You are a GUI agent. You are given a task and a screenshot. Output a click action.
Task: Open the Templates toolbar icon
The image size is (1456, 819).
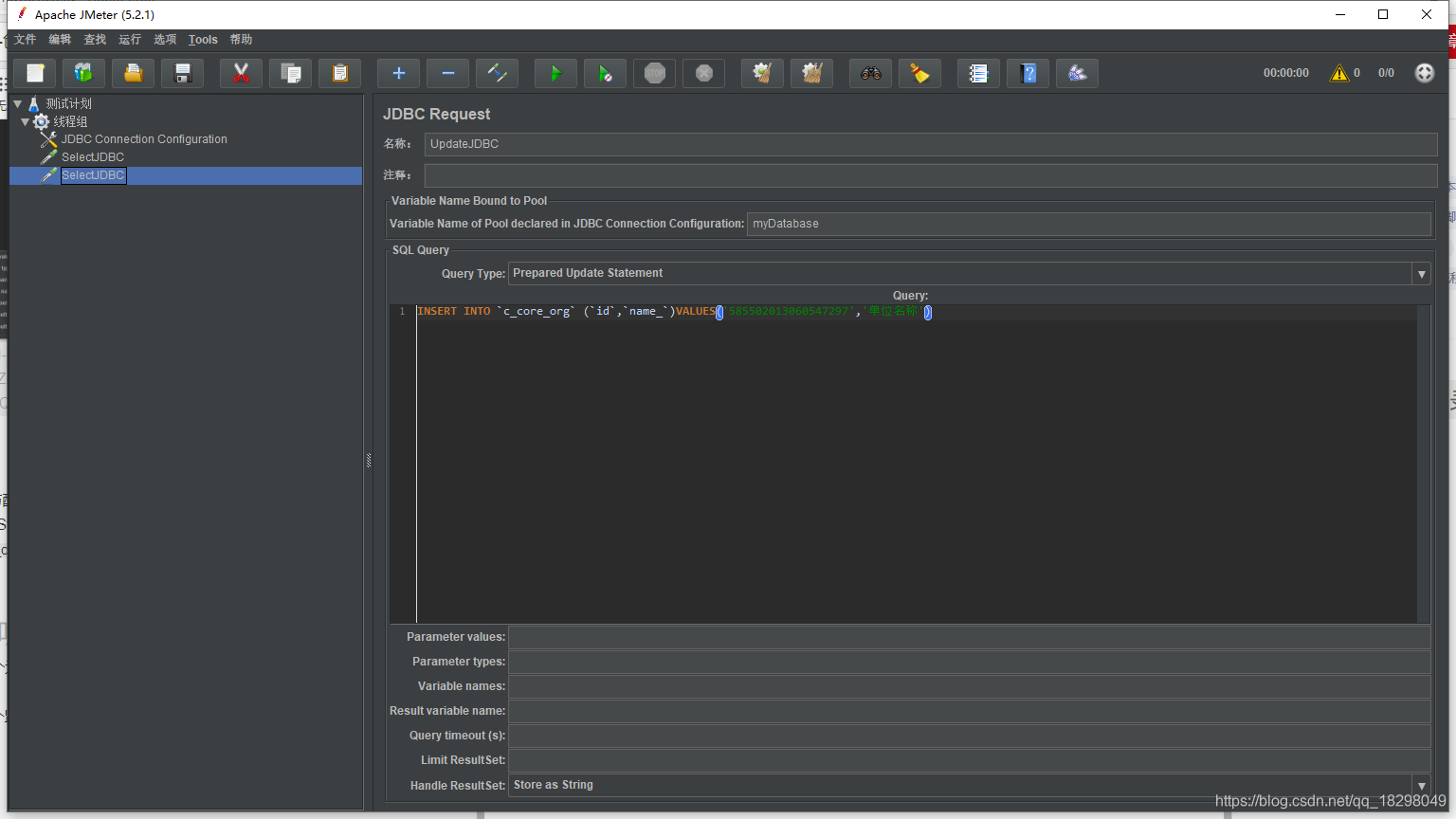84,73
